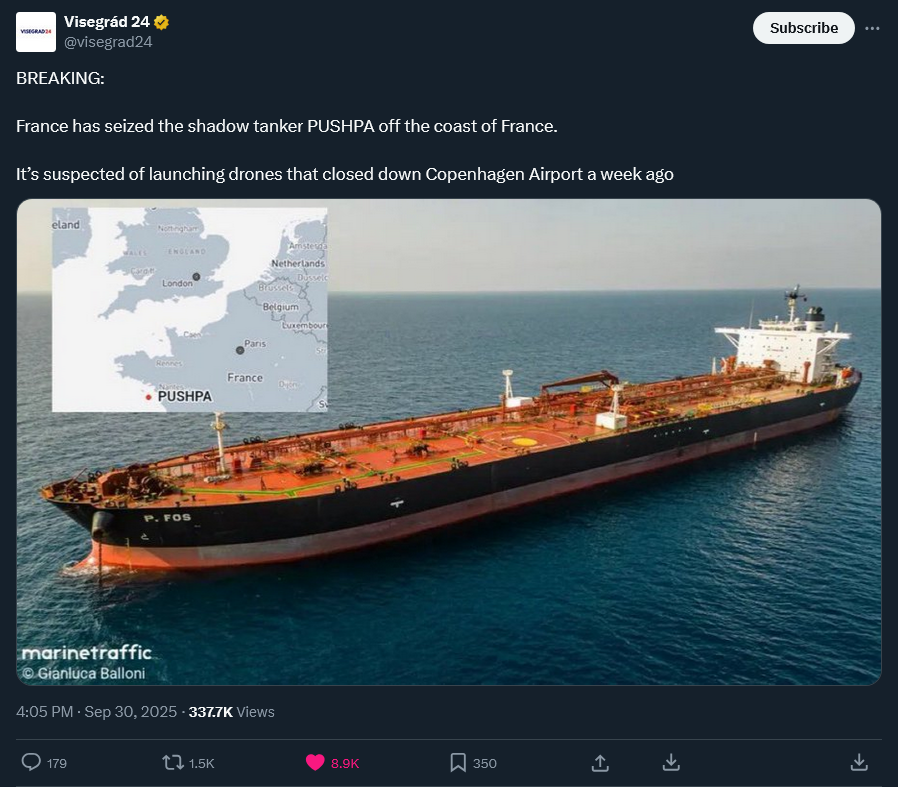Click the 1.5K reposts count
Viewport: 898px width, 787px height.
(201, 763)
